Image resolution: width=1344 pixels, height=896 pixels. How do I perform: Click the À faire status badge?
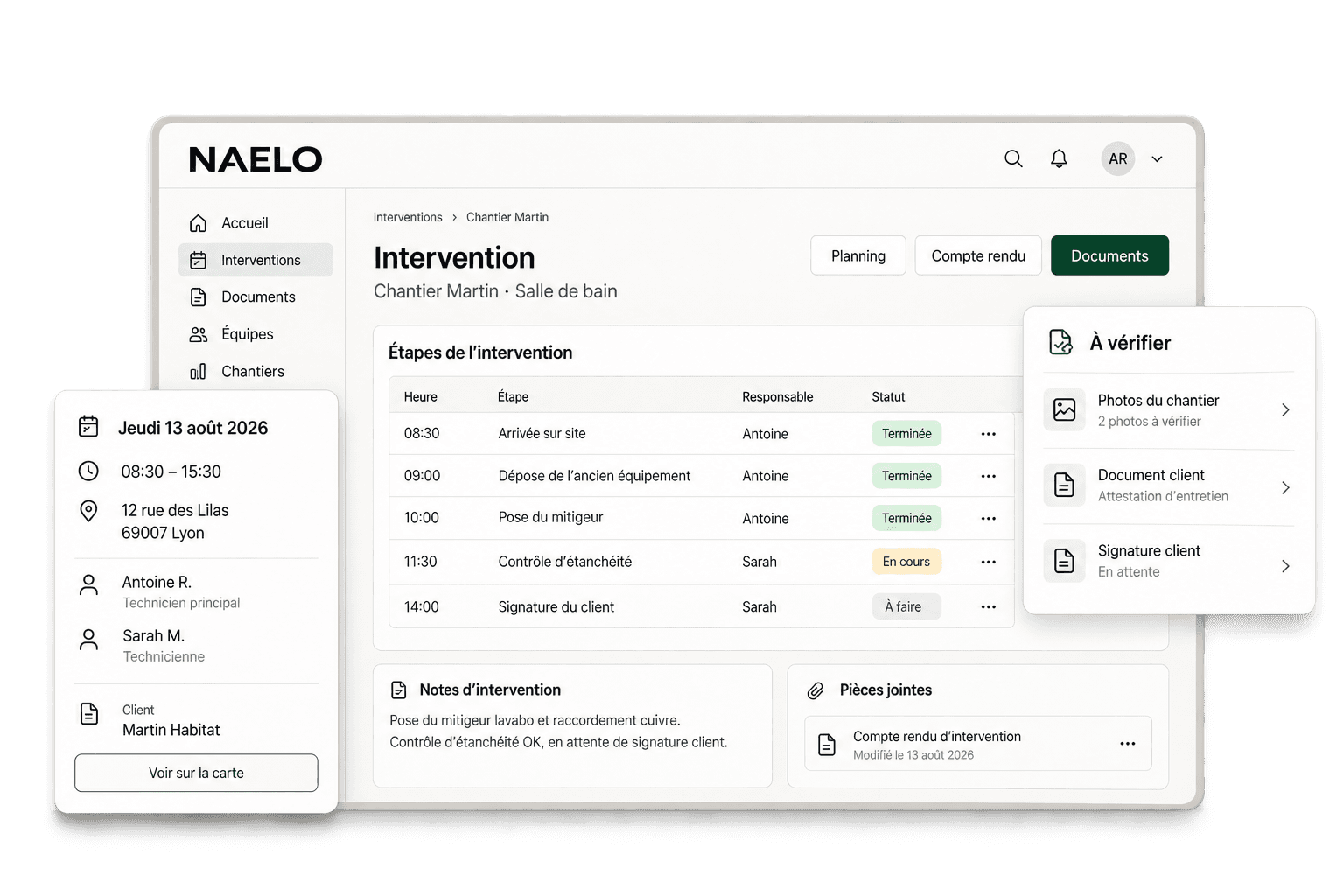(x=906, y=606)
